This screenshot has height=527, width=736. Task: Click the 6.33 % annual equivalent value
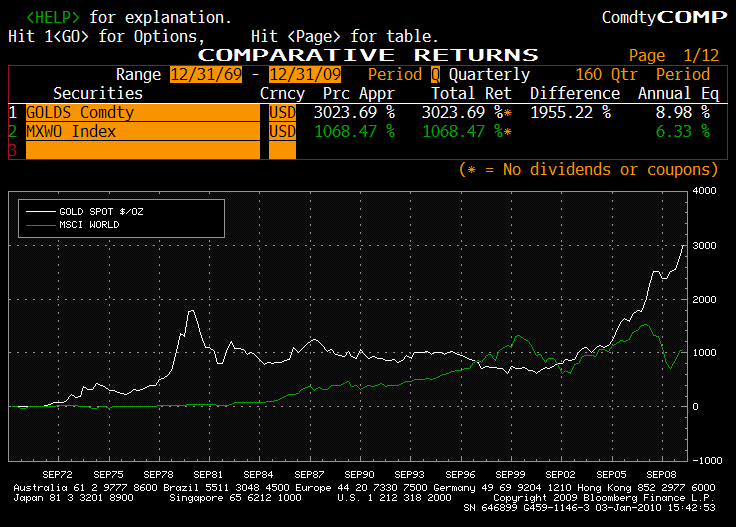682,131
